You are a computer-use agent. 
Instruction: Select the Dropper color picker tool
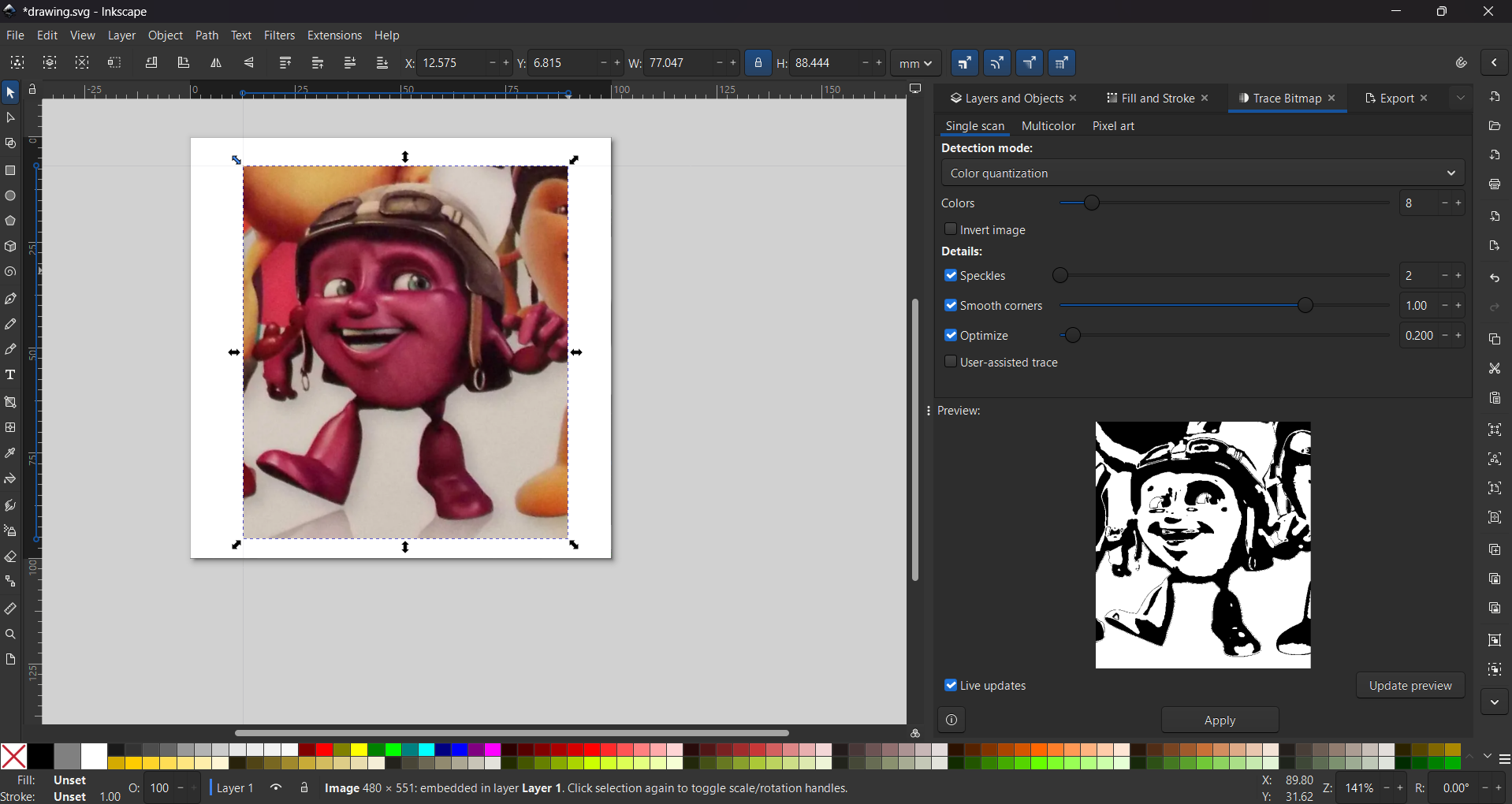tap(10, 453)
